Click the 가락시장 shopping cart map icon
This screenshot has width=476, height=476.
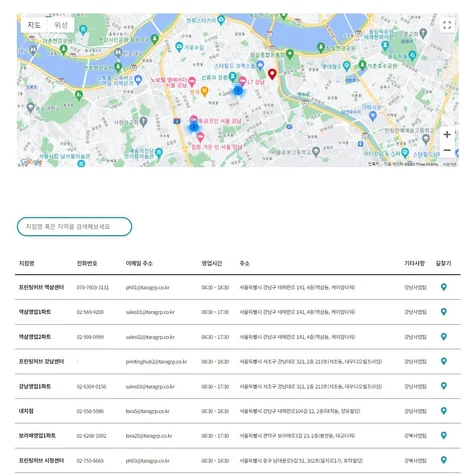click(x=373, y=116)
